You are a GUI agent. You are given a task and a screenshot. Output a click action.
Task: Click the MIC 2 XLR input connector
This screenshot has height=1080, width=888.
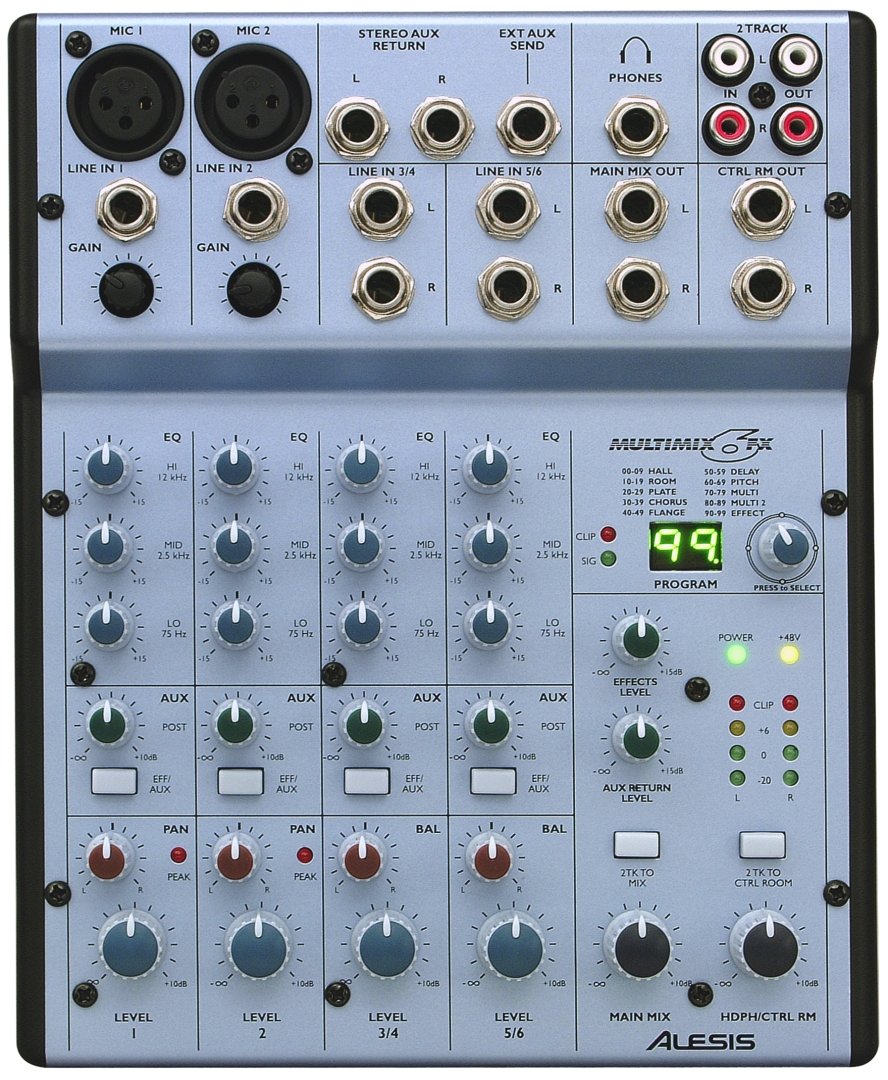pos(252,97)
